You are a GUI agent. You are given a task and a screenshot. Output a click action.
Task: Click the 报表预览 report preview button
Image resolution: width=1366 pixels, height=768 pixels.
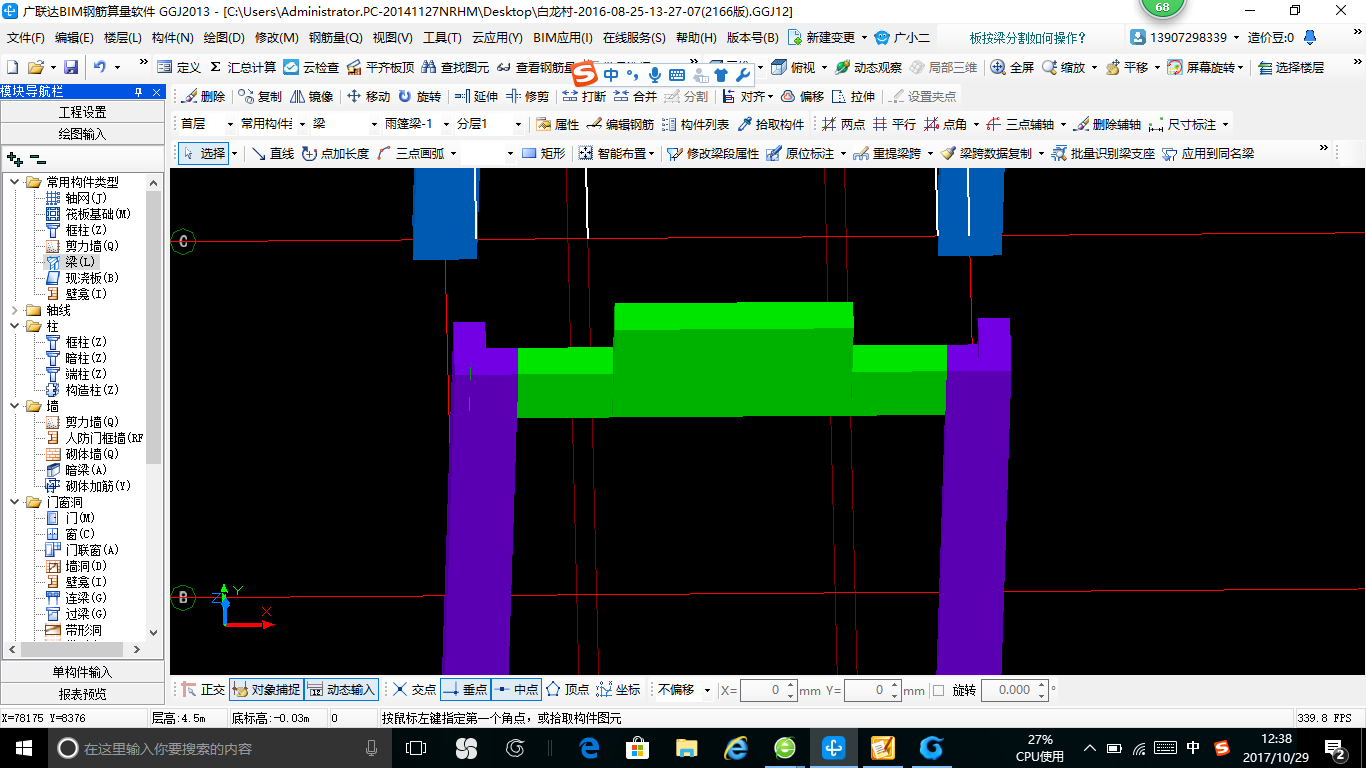coord(82,693)
